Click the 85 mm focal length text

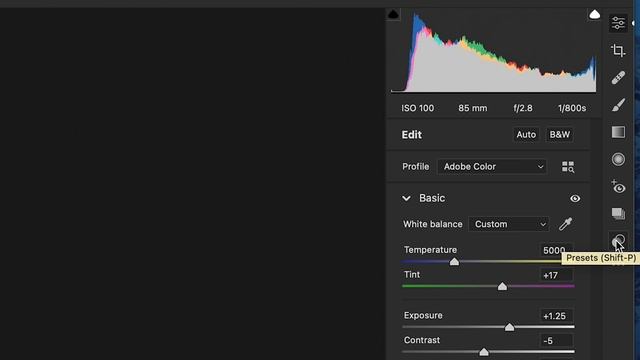[473, 108]
